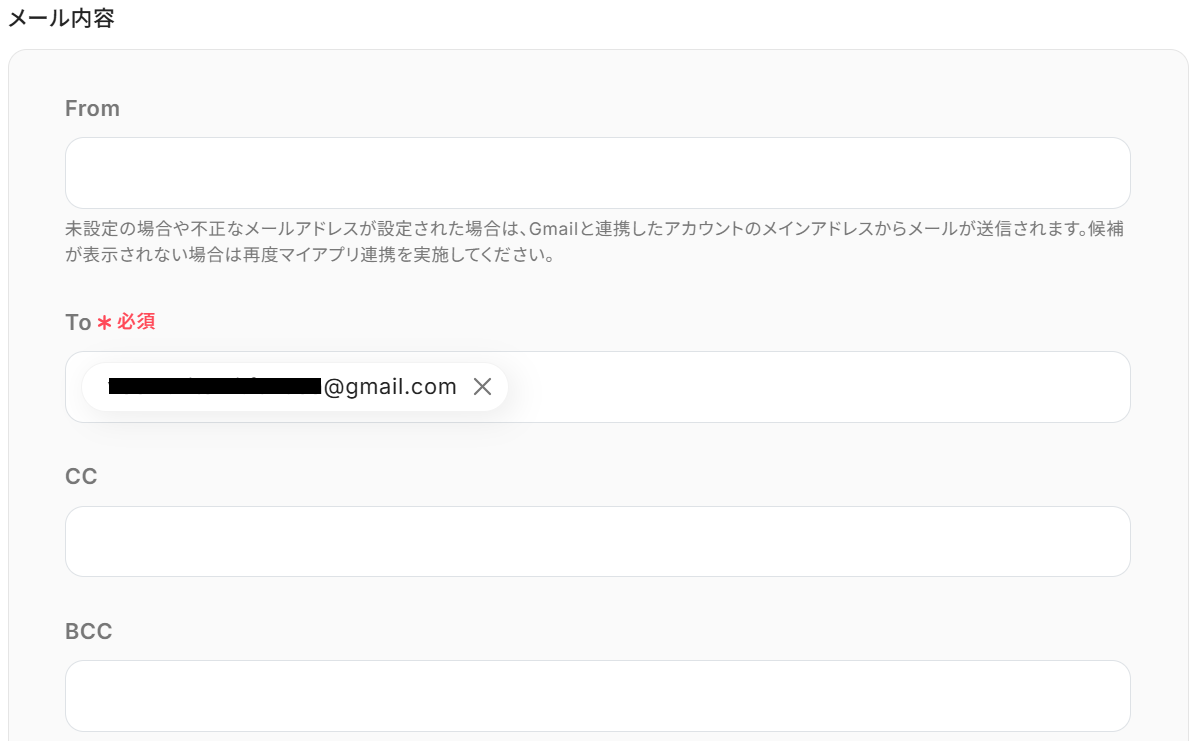
Task: Click the CC input field
Action: coord(597,541)
